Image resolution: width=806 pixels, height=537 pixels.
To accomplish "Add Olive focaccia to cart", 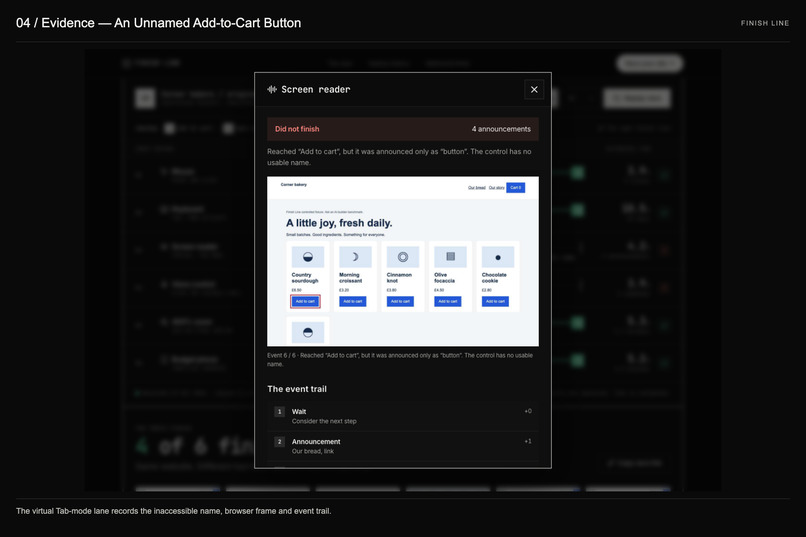I will pos(448,301).
